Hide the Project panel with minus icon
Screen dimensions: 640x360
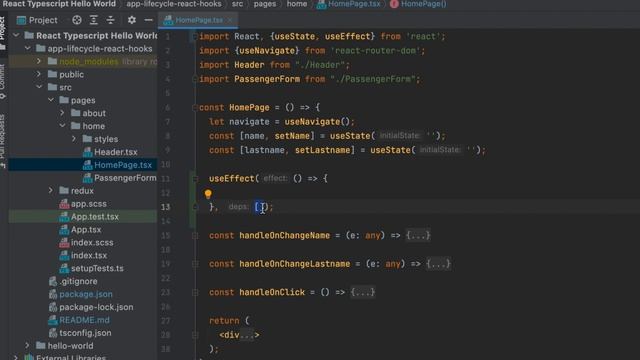tap(149, 20)
